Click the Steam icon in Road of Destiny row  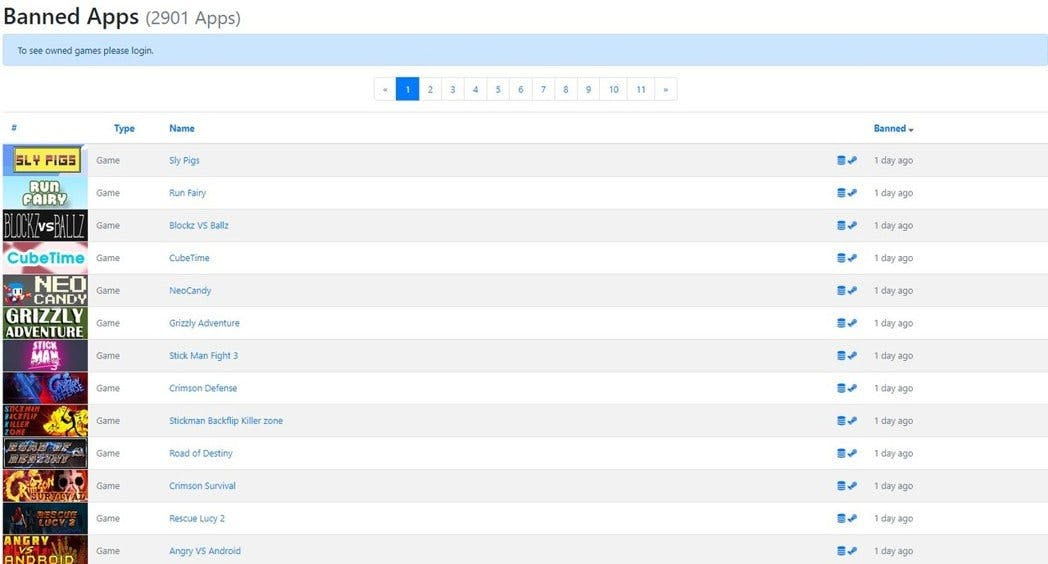(852, 454)
